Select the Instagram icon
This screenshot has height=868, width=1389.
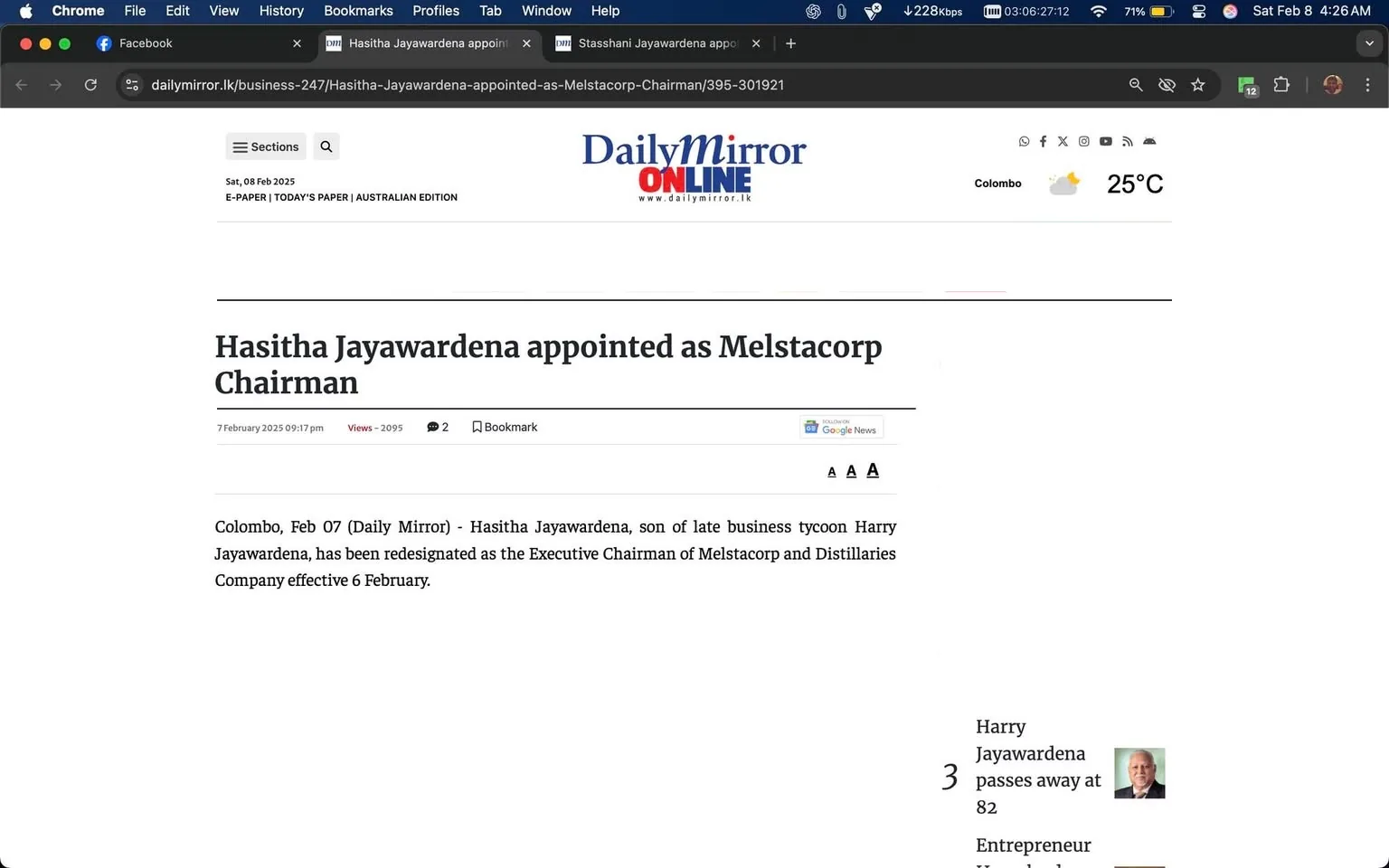[x=1084, y=141]
